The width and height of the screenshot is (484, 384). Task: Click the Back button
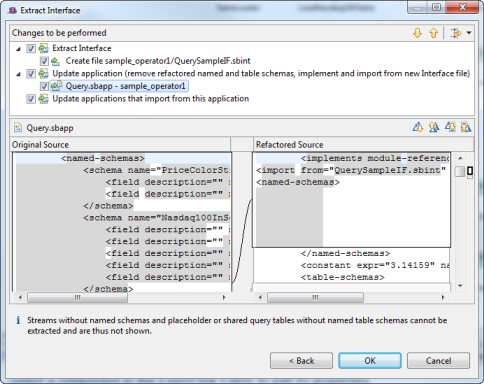coord(301,361)
